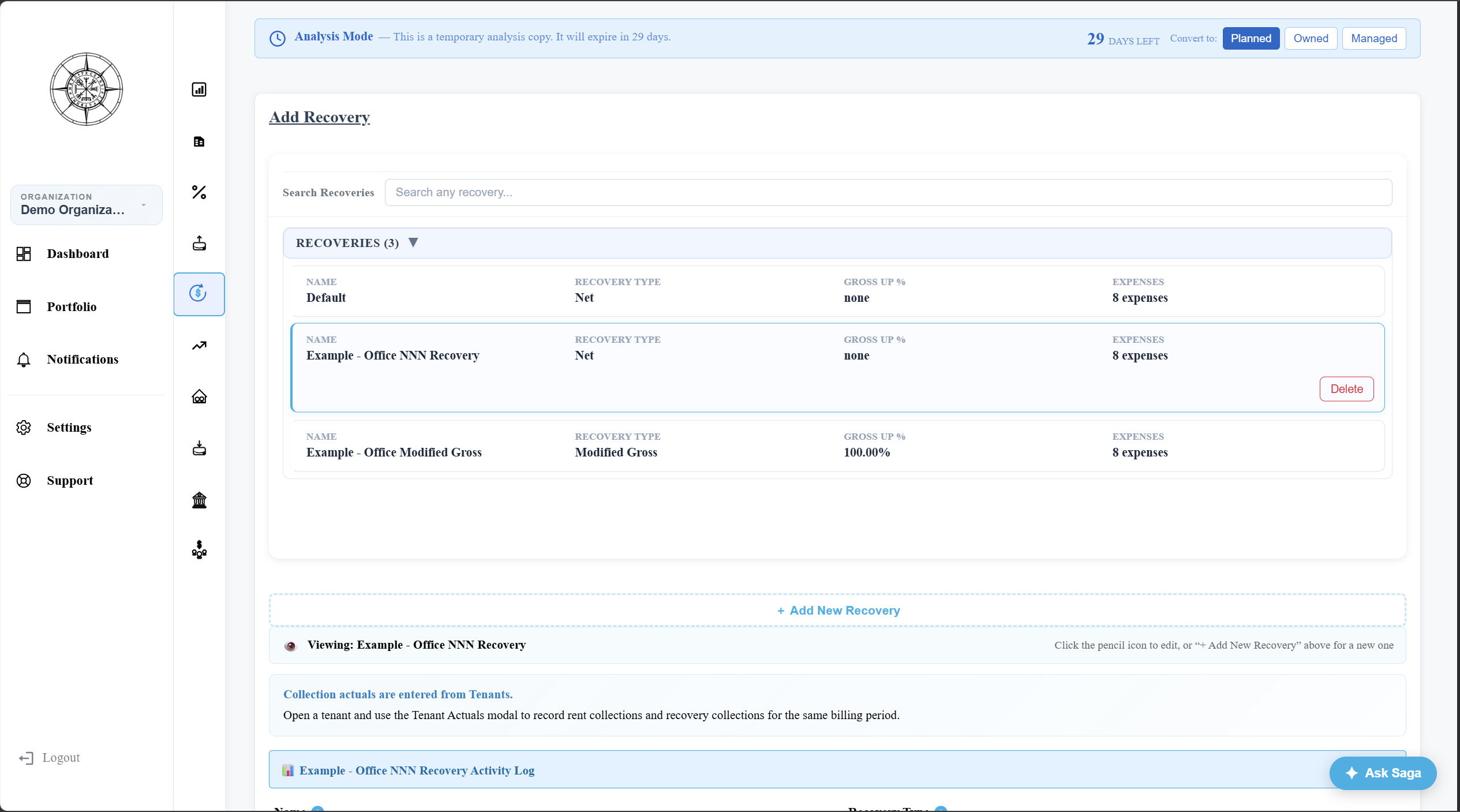Screen dimensions: 1460x812
Task: Click the Search Recoveries input field
Action: click(x=888, y=193)
